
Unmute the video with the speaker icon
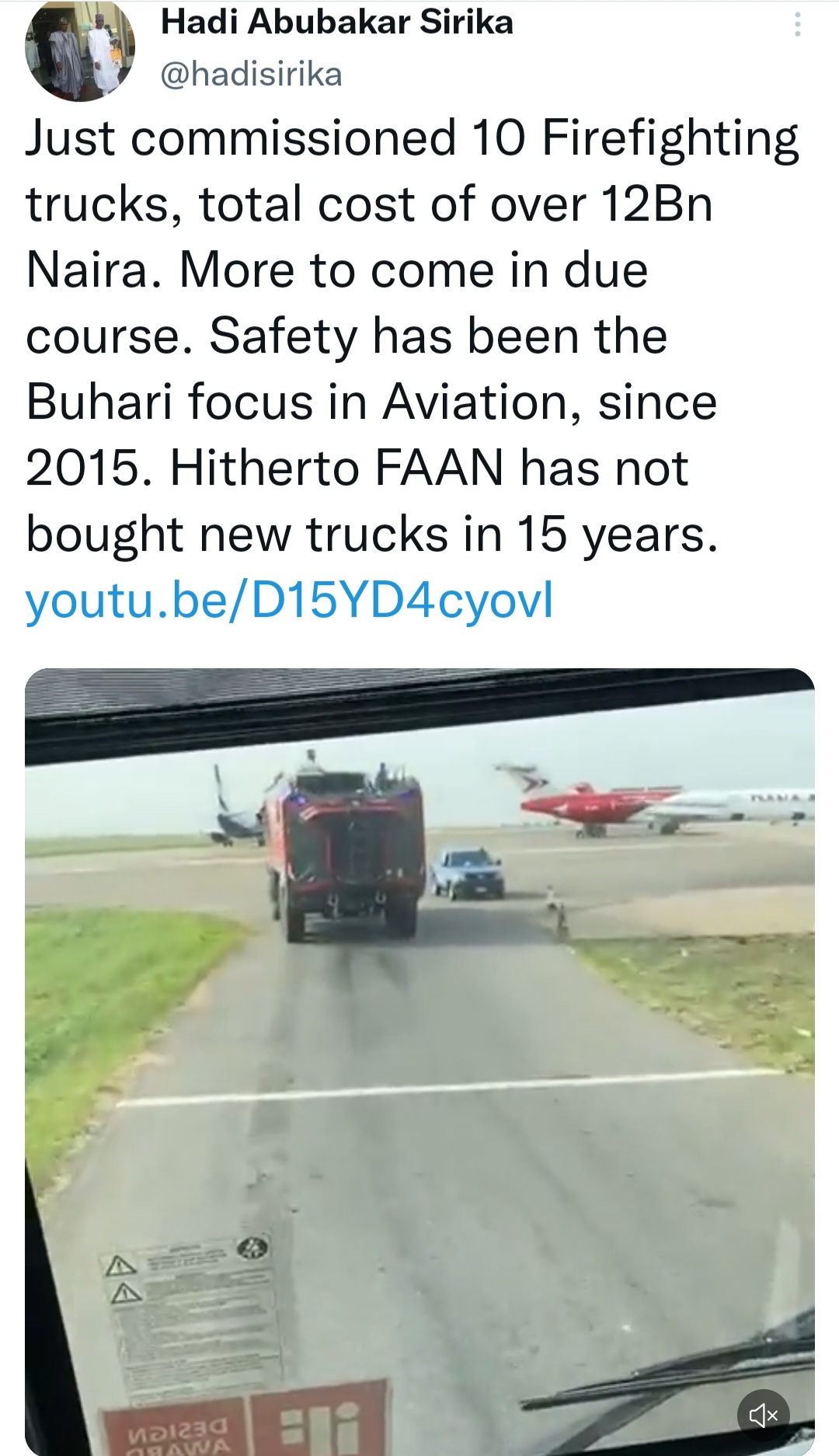point(763,1416)
